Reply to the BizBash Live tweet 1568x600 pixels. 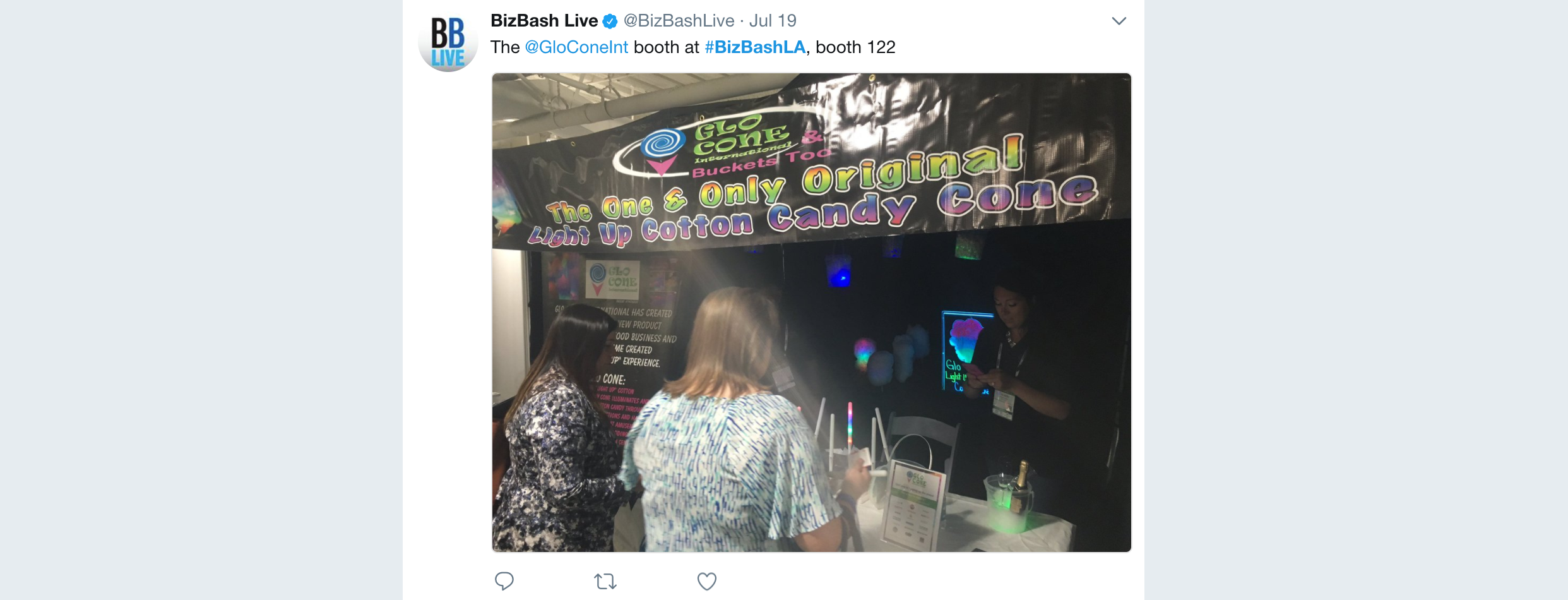click(x=504, y=581)
